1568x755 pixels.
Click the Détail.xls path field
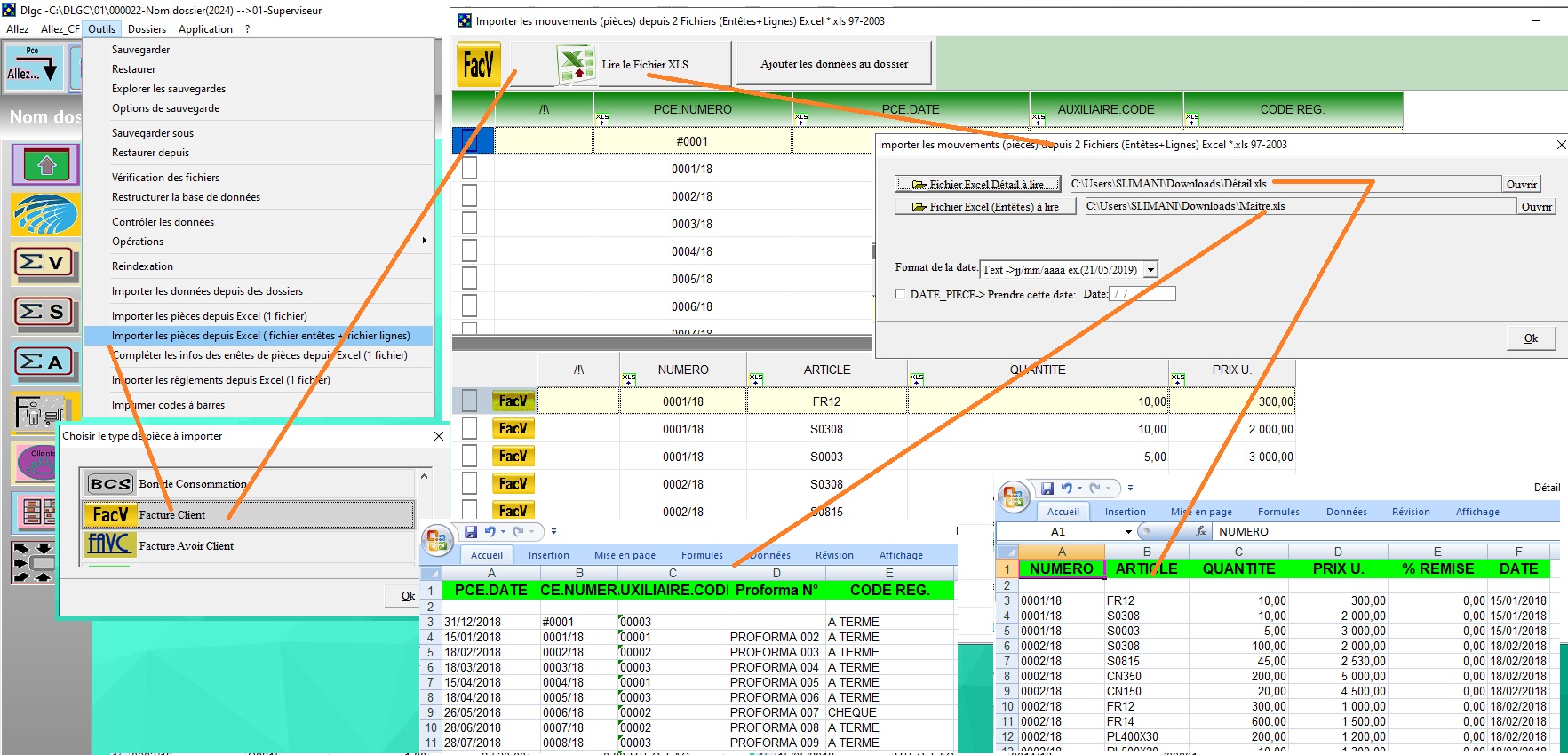point(1285,184)
